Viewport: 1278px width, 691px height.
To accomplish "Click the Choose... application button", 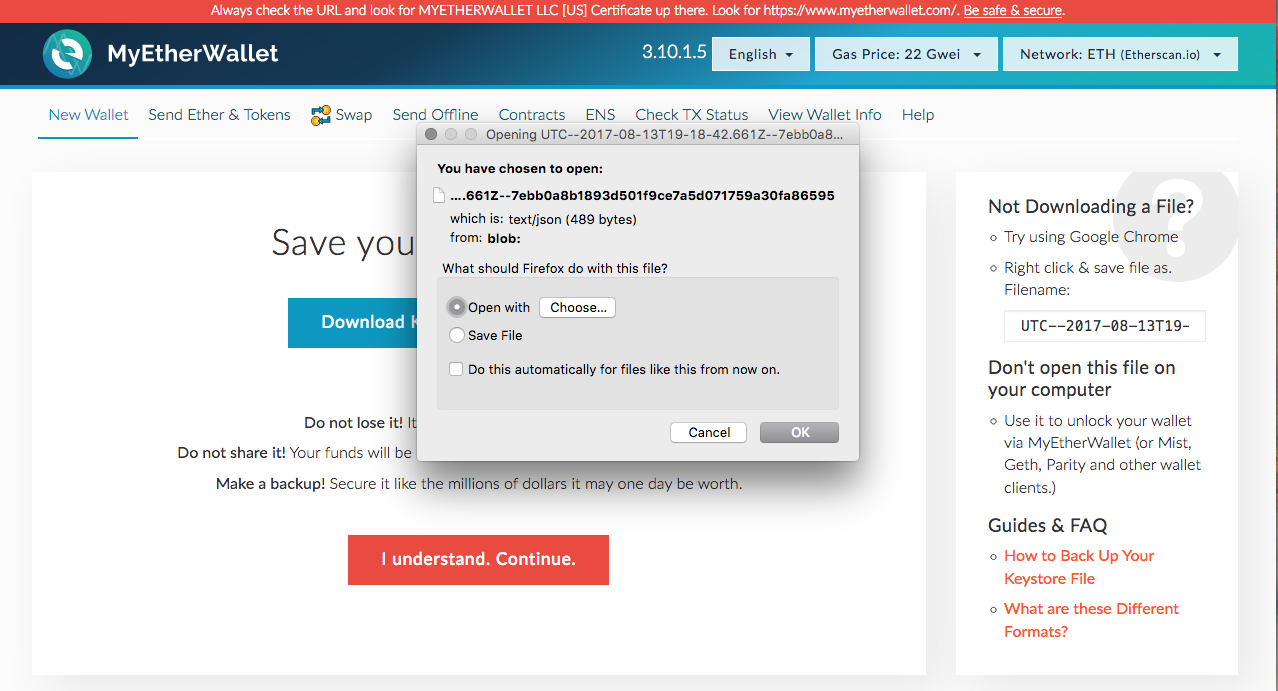I will coord(577,307).
